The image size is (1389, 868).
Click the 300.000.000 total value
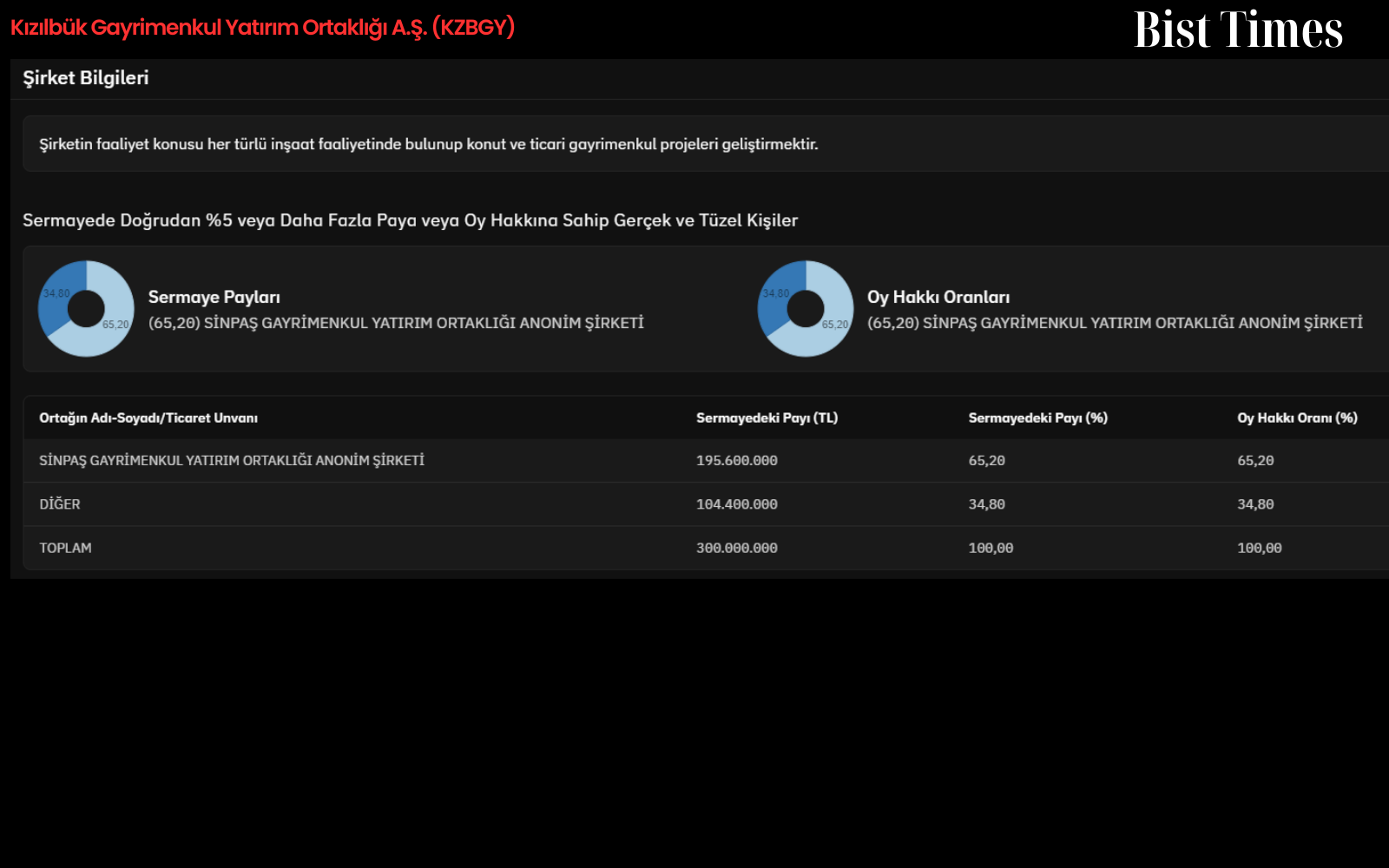736,549
